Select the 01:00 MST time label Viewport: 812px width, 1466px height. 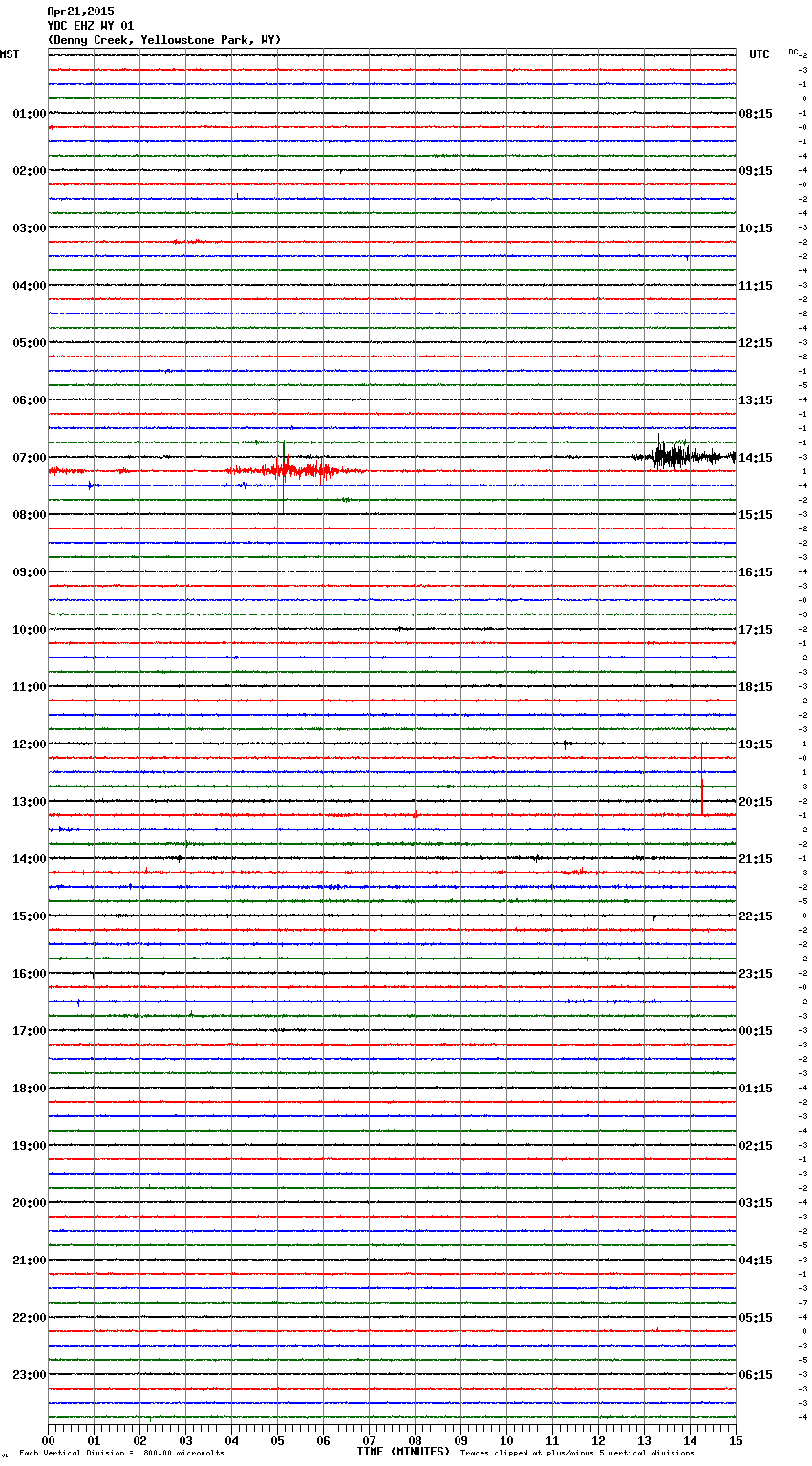[x=30, y=114]
